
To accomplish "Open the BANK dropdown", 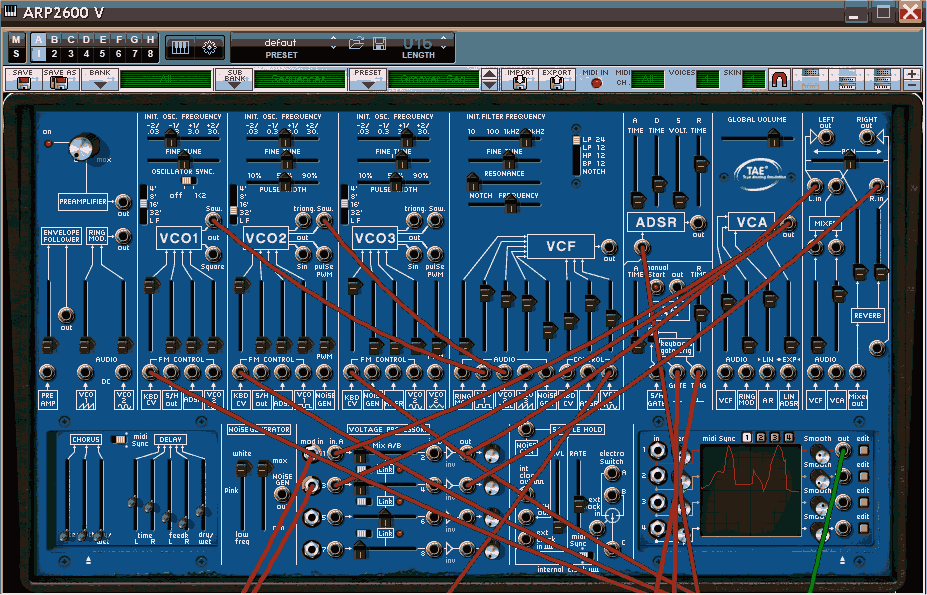I will click(x=100, y=80).
